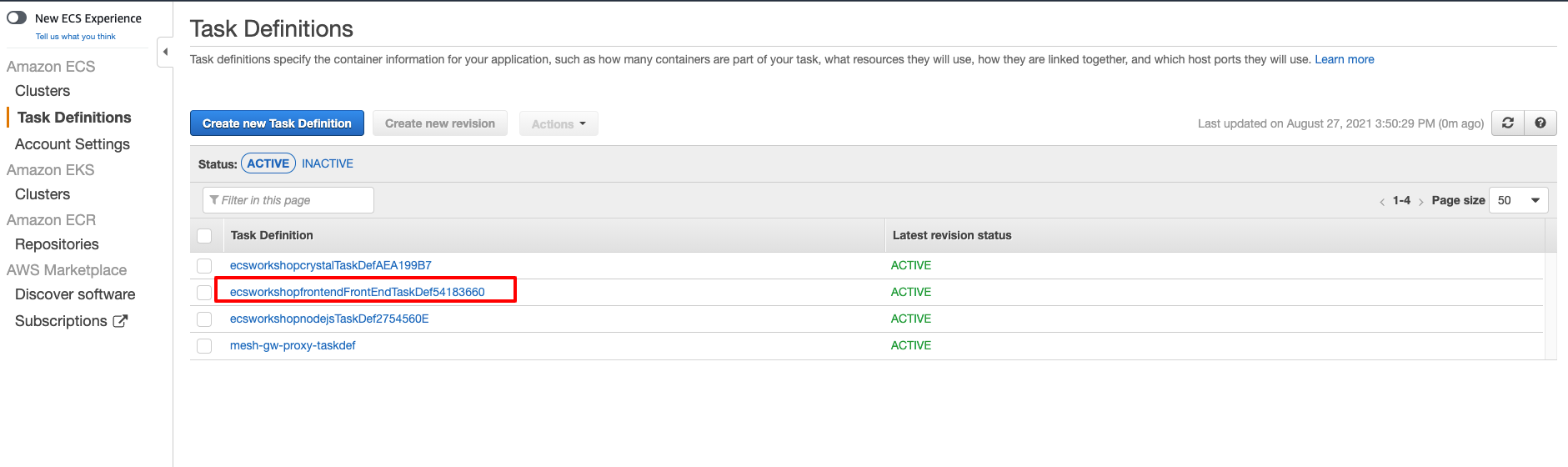Check ecsworkshopfrontendFrontEndTaskDef54183660 row checkbox
This screenshot has height=467, width=1568.
tap(204, 293)
